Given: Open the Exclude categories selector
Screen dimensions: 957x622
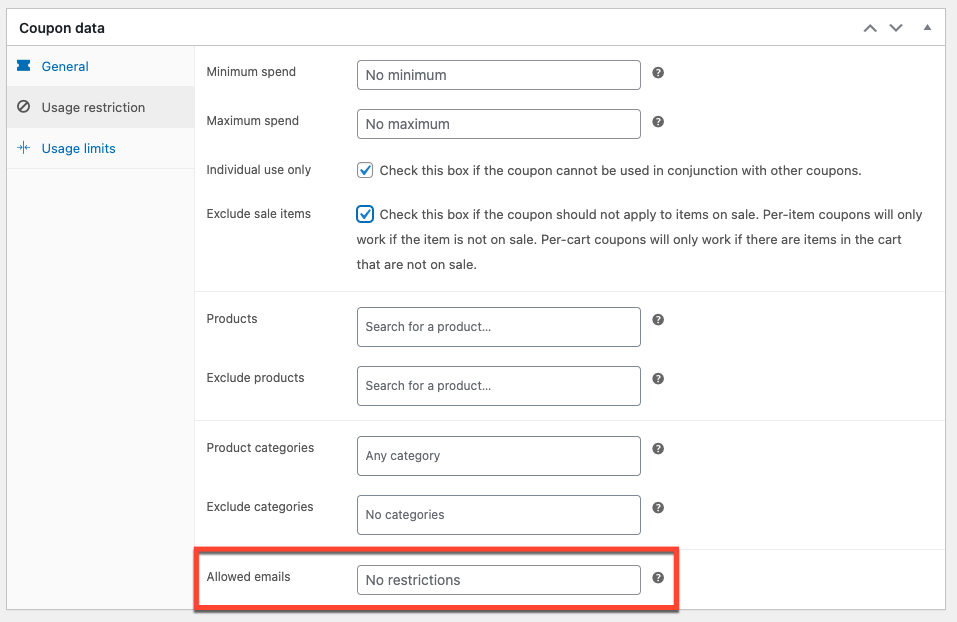Looking at the screenshot, I should coord(499,515).
